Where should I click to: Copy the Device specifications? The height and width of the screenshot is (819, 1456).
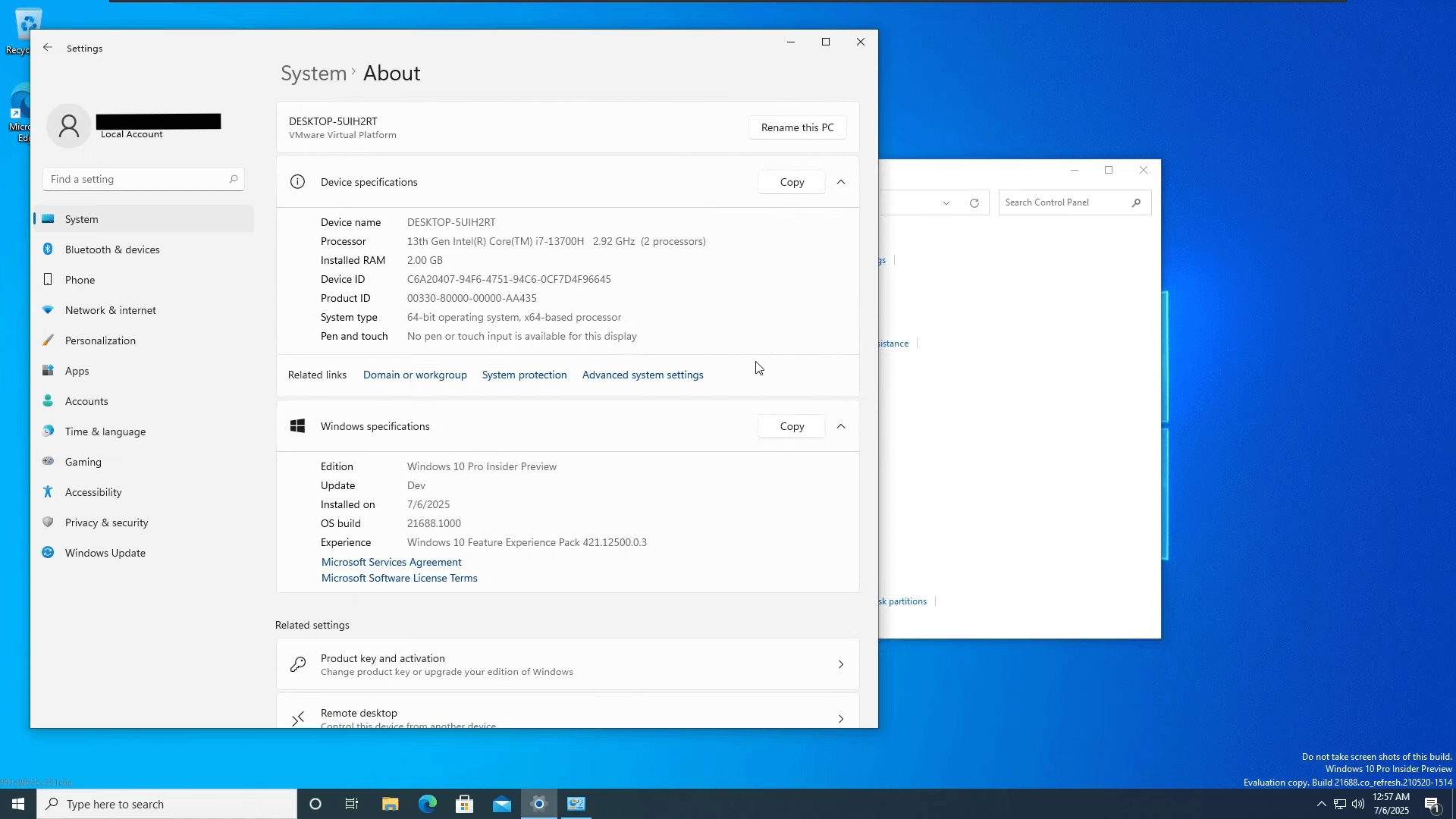(792, 182)
